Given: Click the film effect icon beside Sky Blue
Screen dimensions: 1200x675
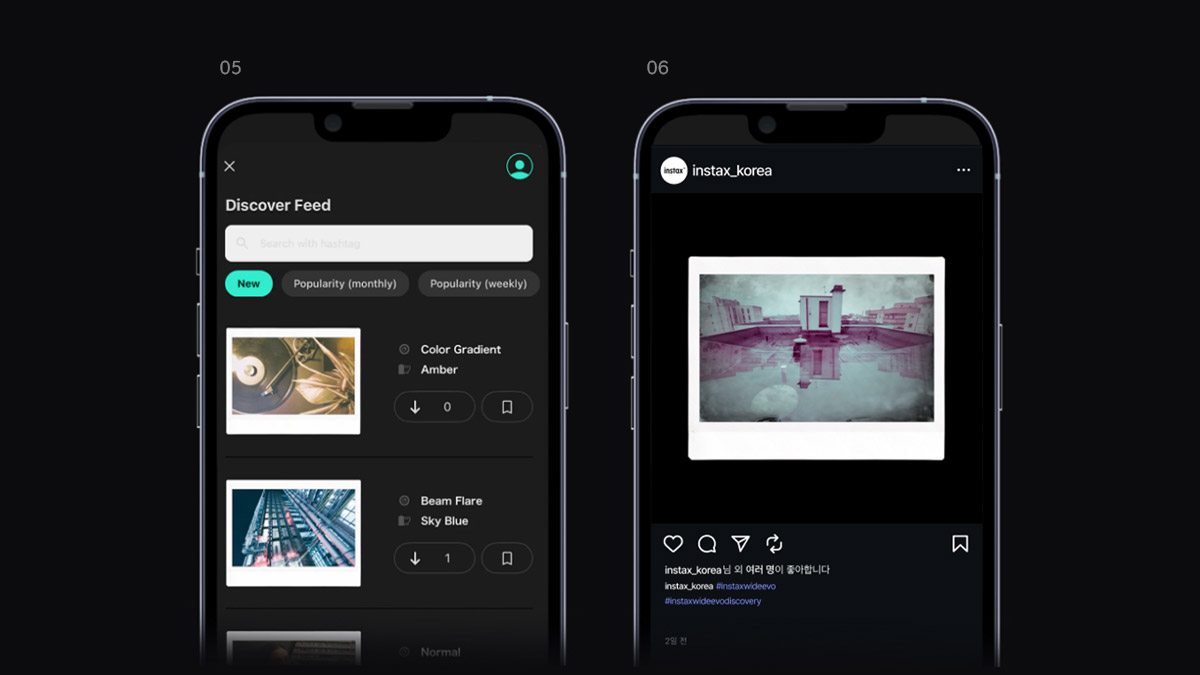Looking at the screenshot, I should (x=404, y=521).
